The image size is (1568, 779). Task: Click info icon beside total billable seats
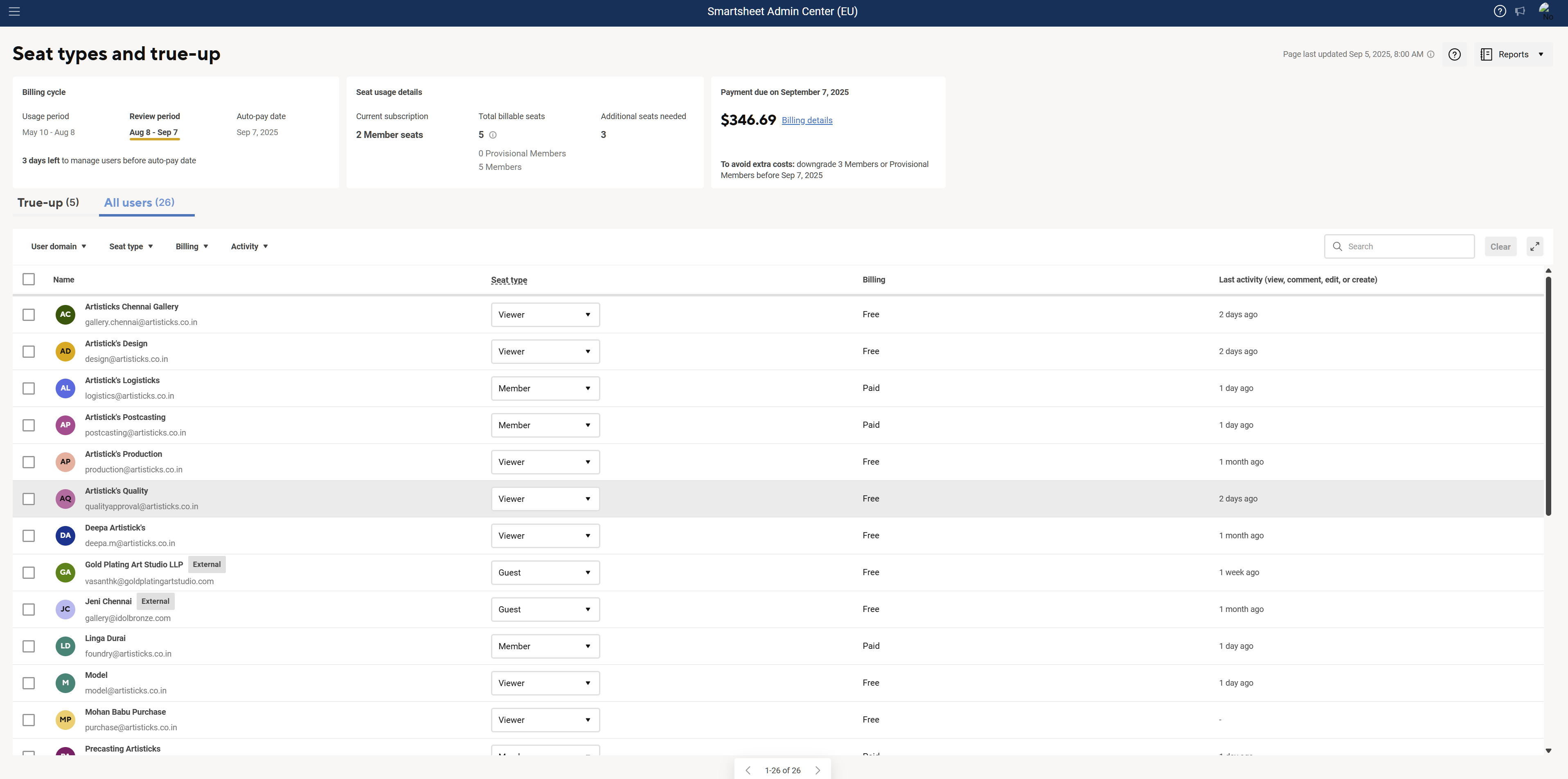(493, 135)
